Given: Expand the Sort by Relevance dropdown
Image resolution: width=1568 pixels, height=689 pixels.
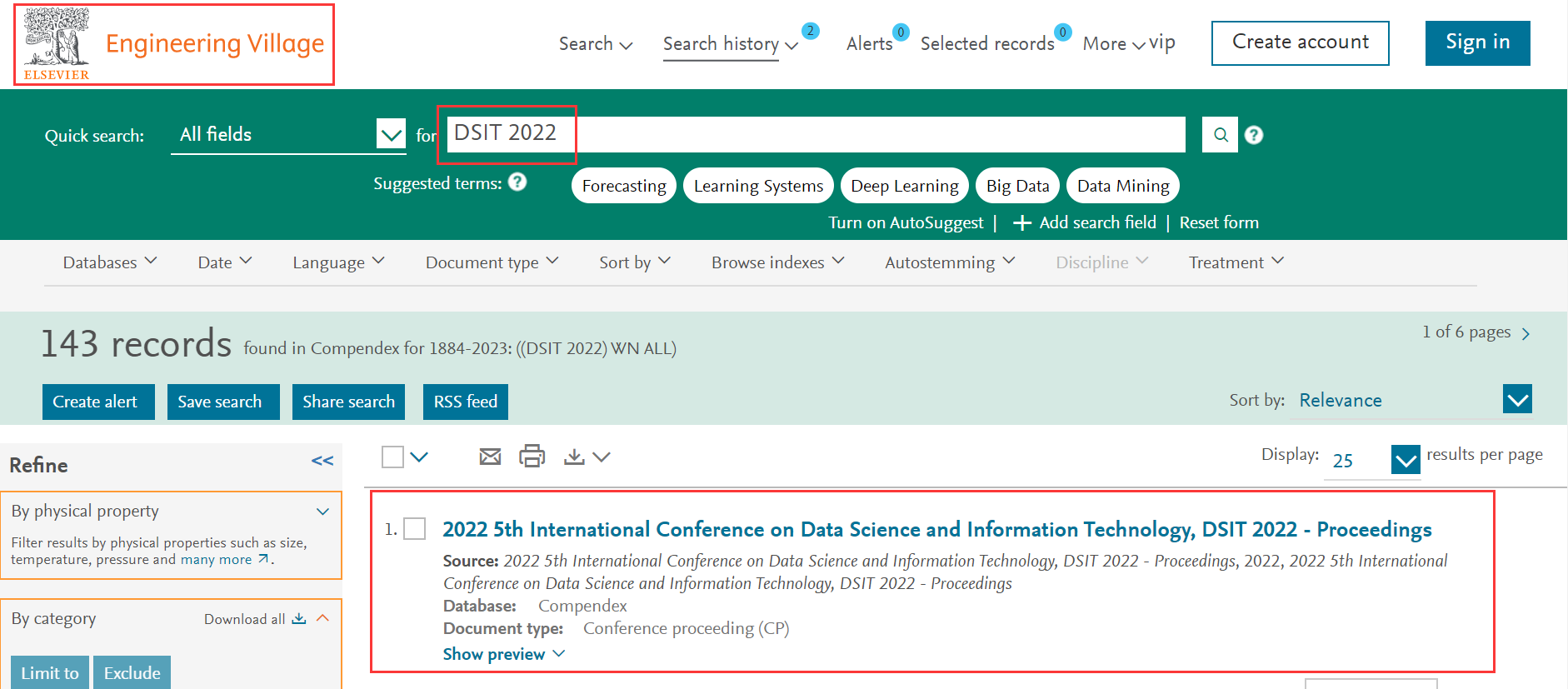Looking at the screenshot, I should point(1517,400).
